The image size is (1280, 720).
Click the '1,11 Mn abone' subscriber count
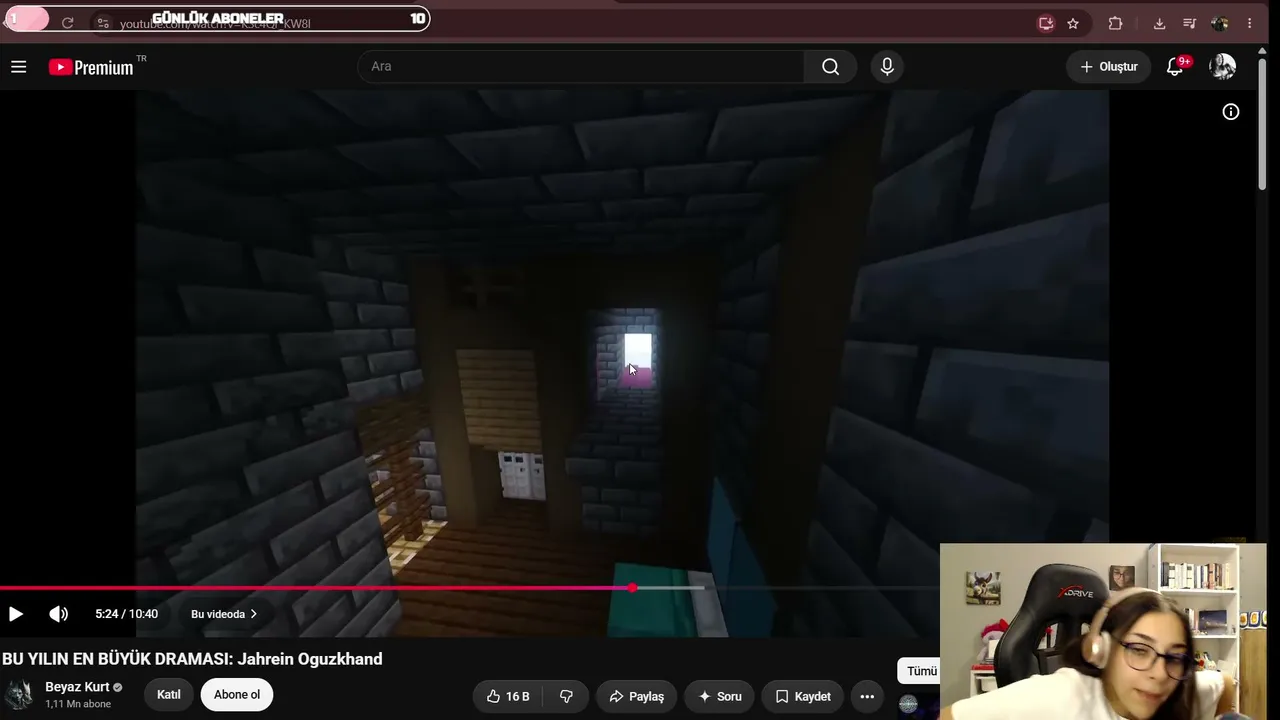tap(78, 704)
